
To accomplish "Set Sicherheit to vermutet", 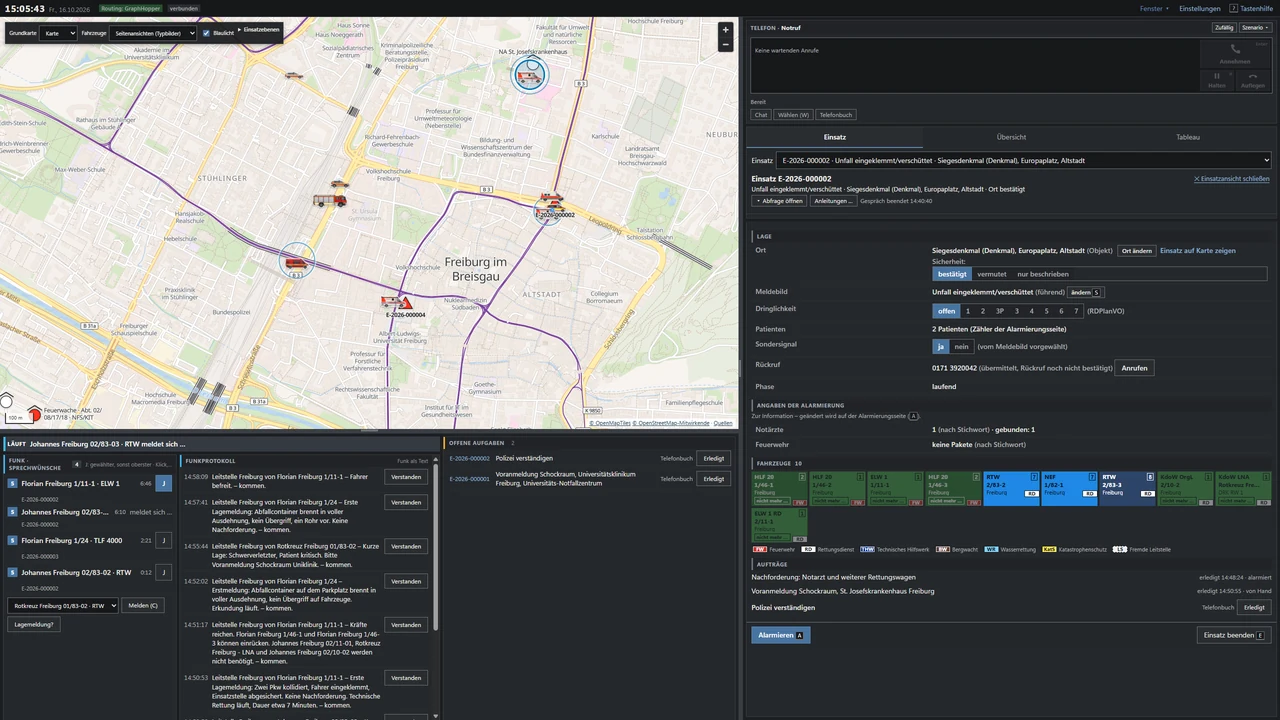I will 991,274.
